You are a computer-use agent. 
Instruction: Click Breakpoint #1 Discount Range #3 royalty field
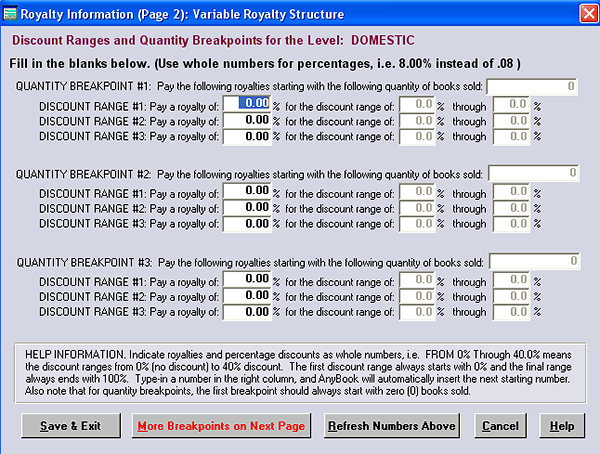click(x=246, y=137)
